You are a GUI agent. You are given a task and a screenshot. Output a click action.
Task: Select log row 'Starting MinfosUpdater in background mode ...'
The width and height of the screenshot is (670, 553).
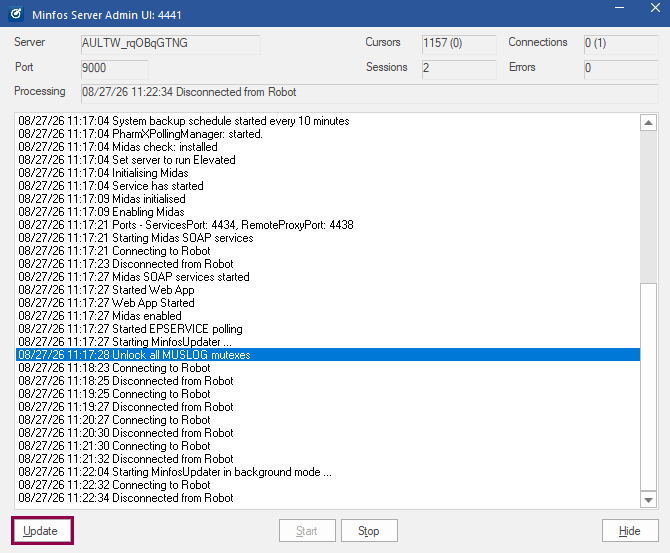coord(328,472)
